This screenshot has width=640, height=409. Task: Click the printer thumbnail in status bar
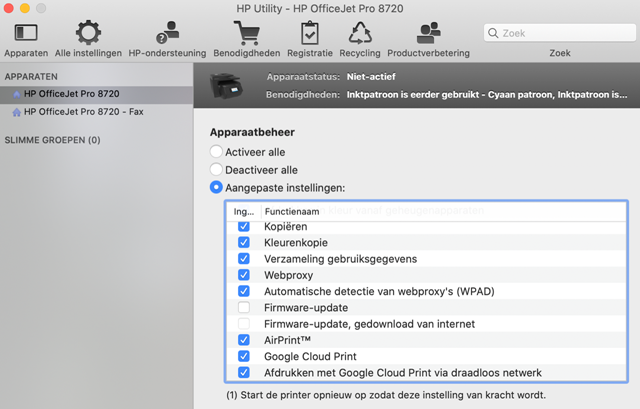pyautogui.click(x=226, y=85)
